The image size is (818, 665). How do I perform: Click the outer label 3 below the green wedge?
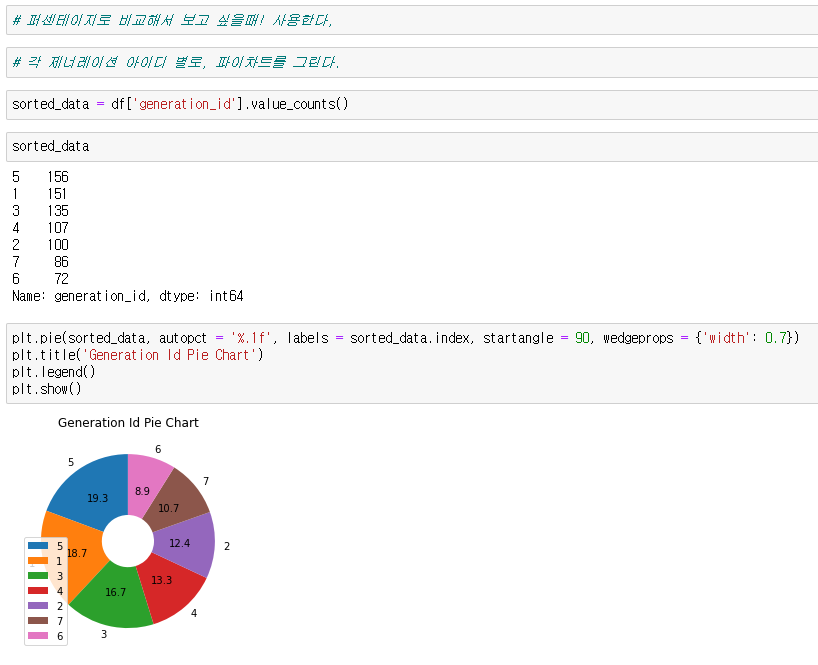[104, 634]
